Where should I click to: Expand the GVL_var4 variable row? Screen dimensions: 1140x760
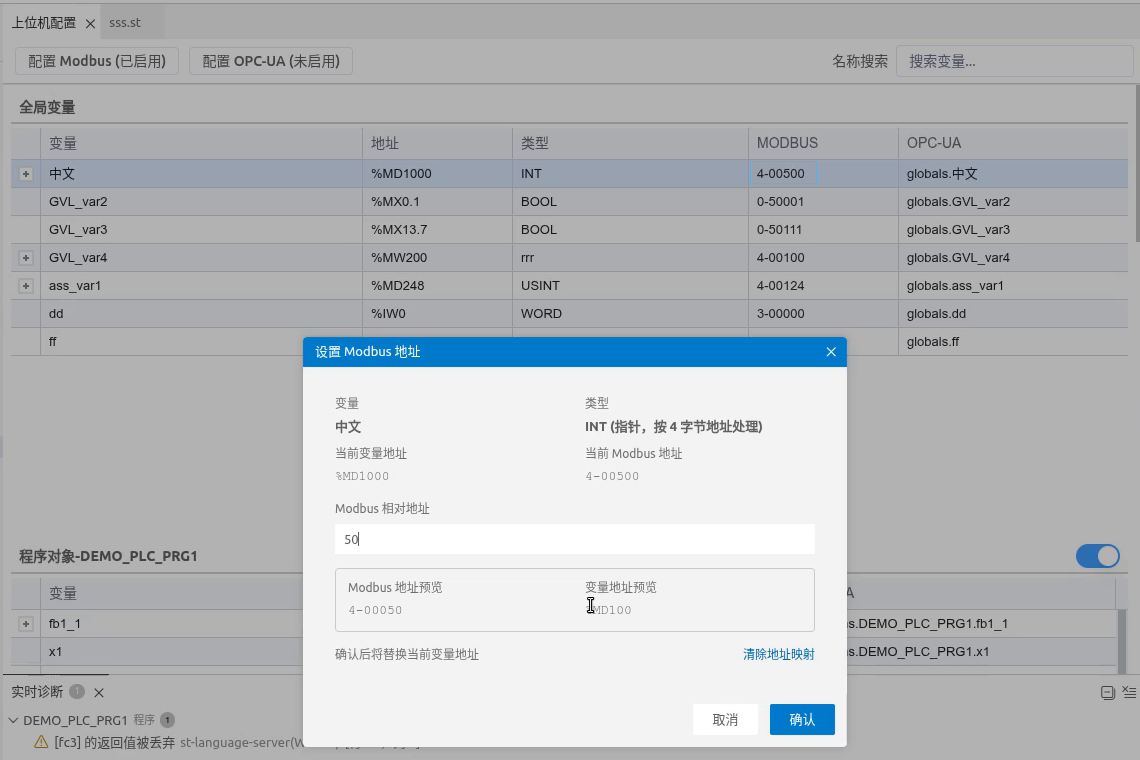coord(25,258)
